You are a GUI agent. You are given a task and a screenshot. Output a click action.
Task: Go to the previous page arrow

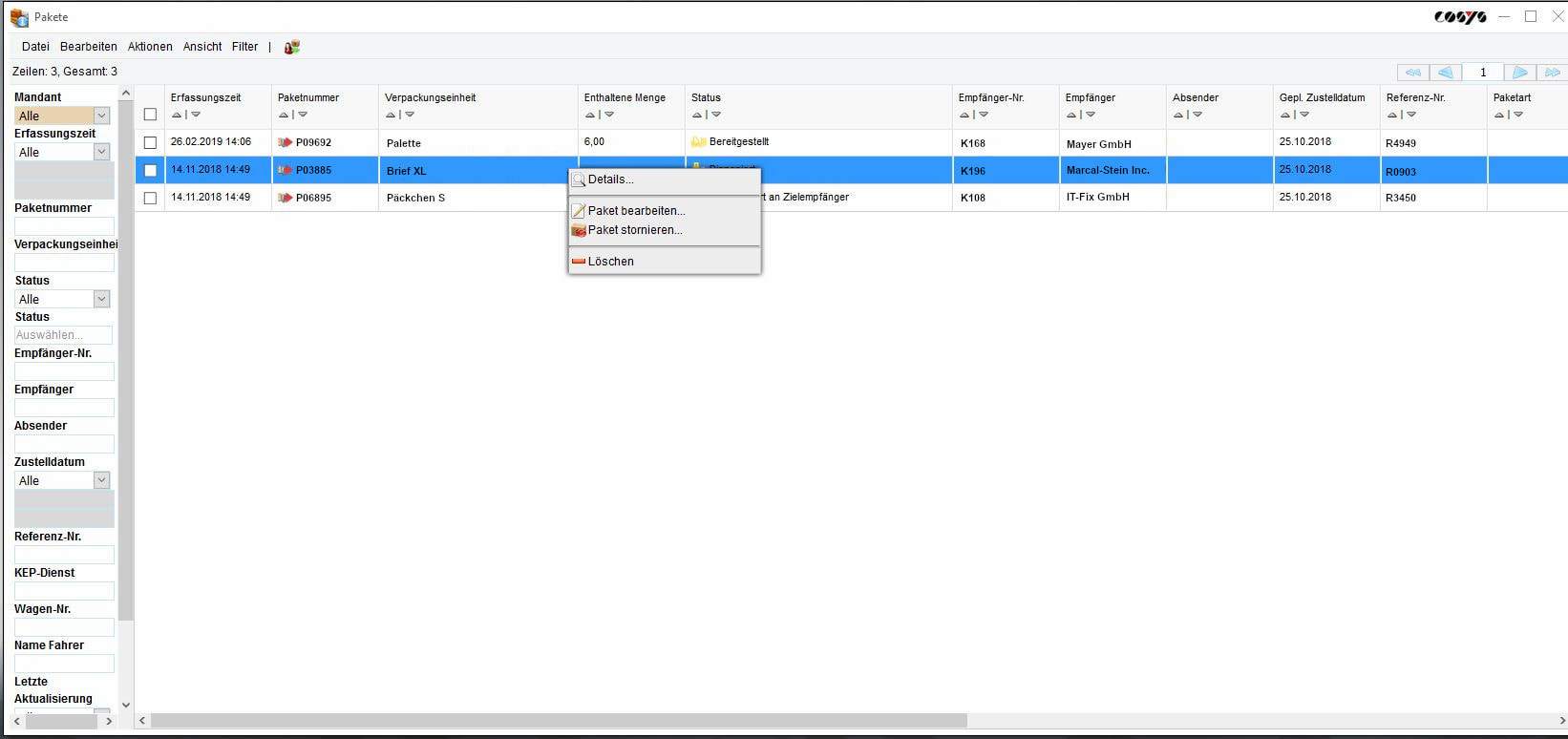click(1446, 73)
